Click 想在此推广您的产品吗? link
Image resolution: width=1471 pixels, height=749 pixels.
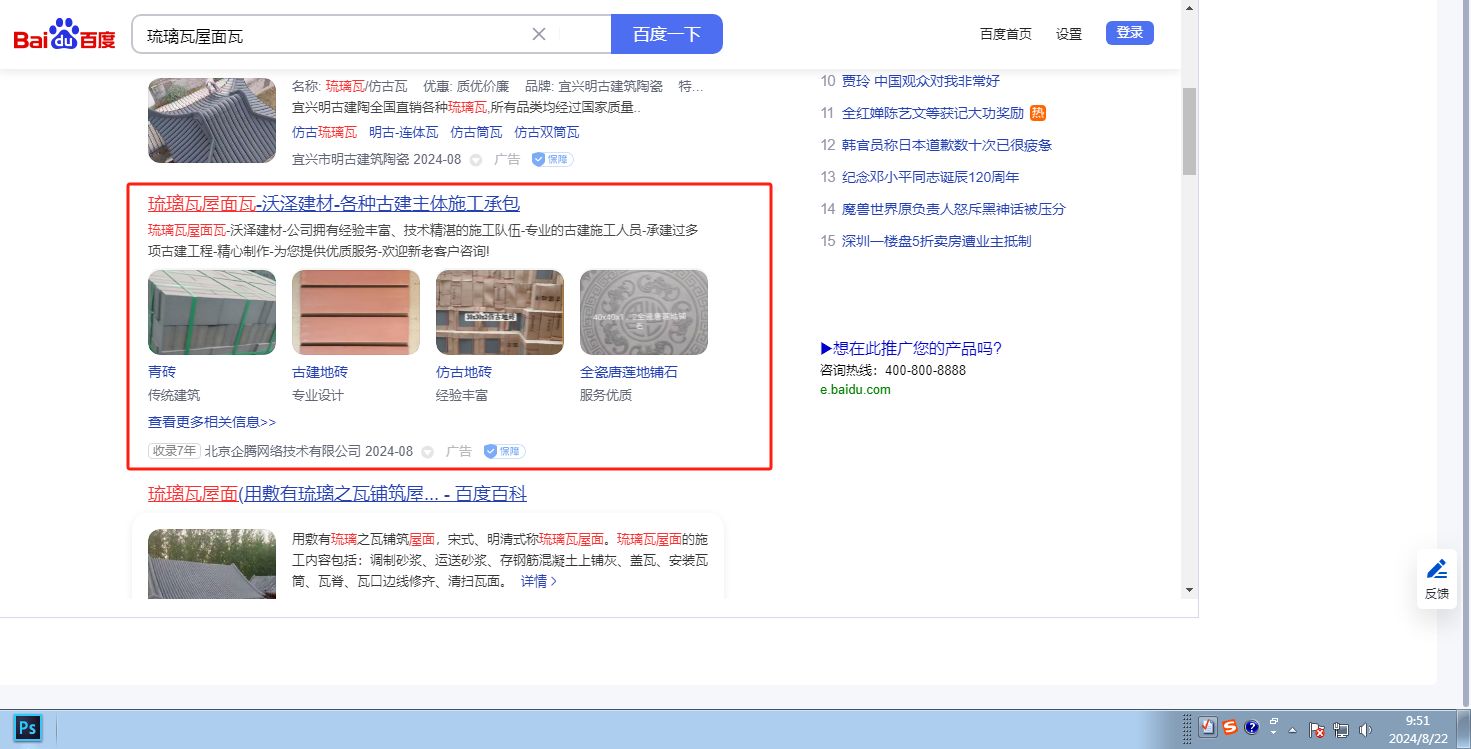tap(911, 348)
